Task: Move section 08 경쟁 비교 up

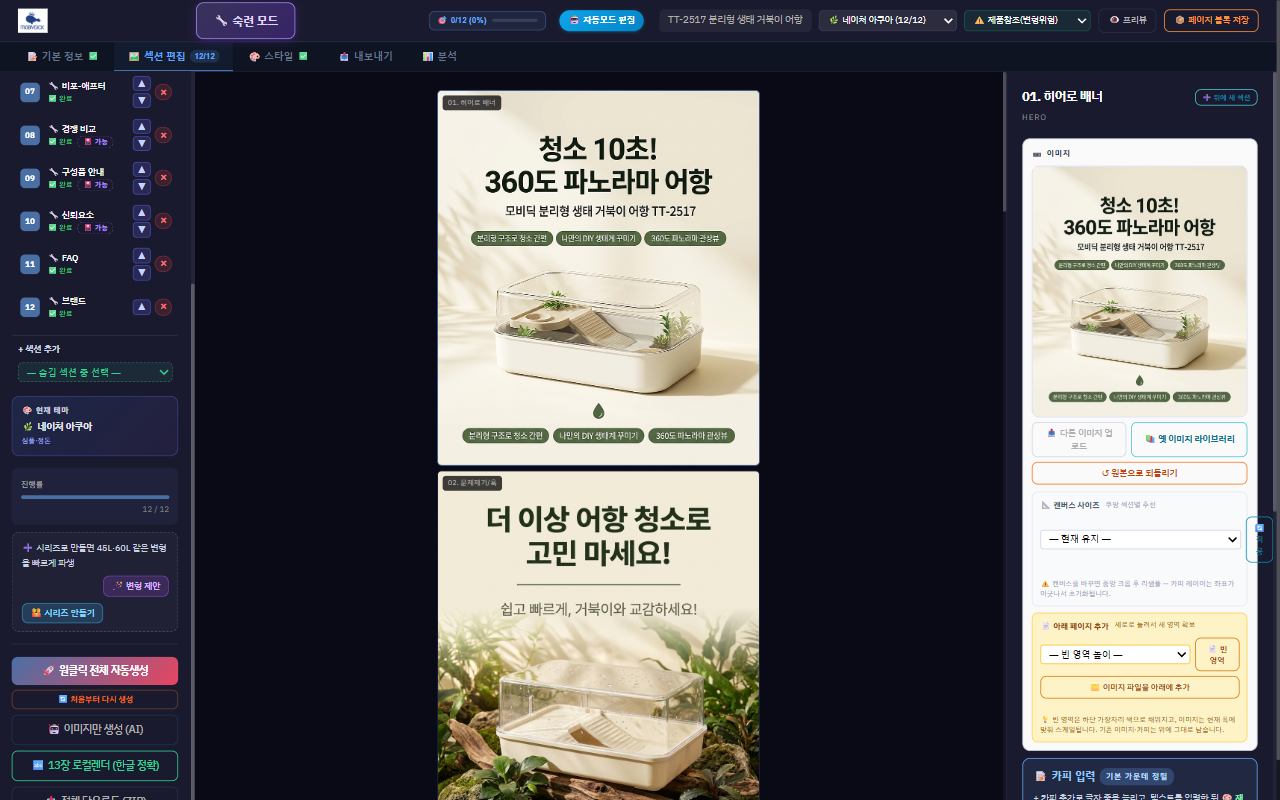Action: pyautogui.click(x=142, y=127)
